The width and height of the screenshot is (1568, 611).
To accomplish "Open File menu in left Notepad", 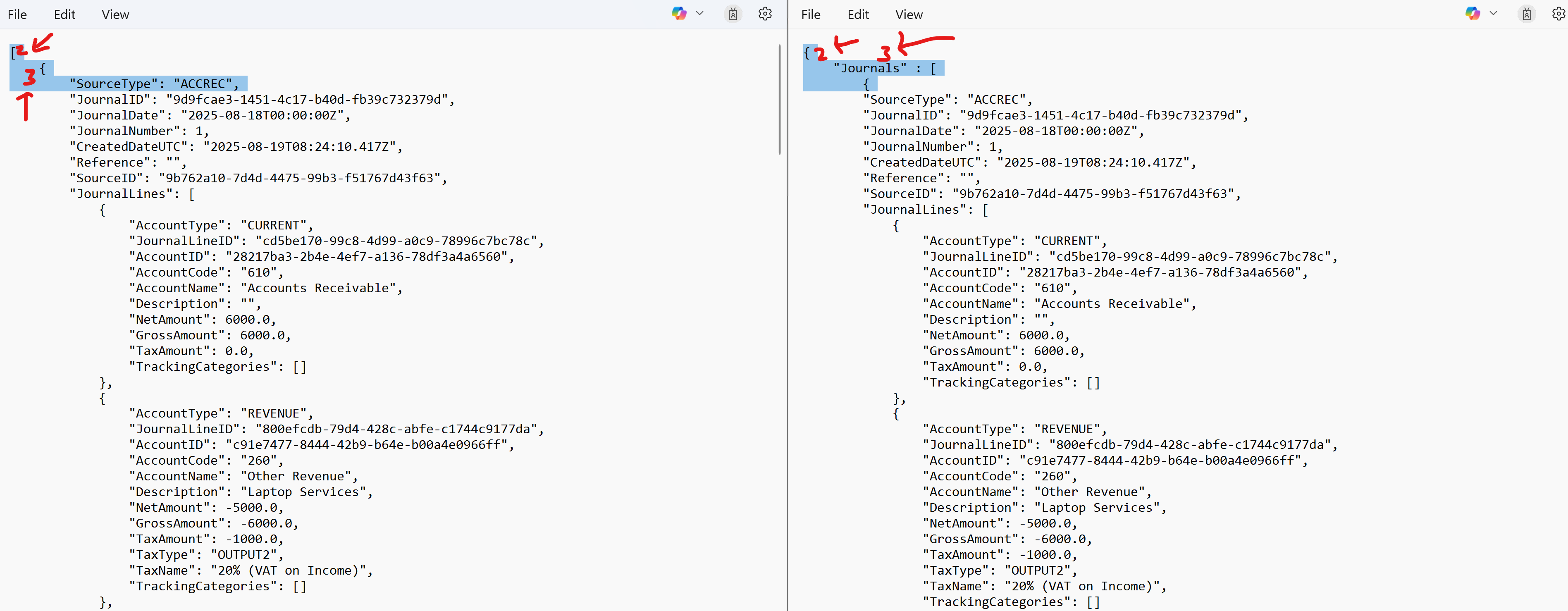I will (17, 14).
